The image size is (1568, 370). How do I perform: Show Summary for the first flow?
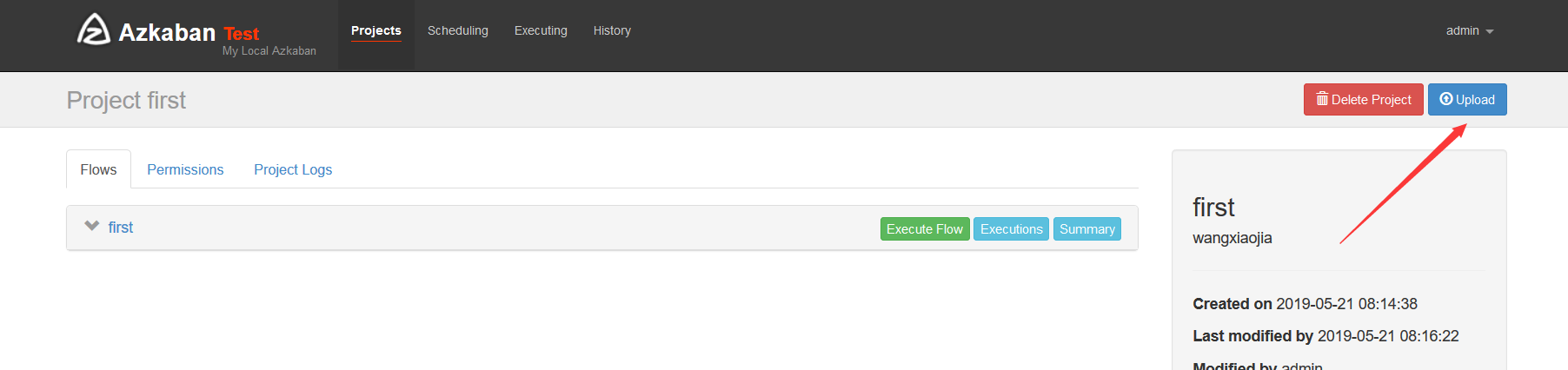[x=1087, y=229]
